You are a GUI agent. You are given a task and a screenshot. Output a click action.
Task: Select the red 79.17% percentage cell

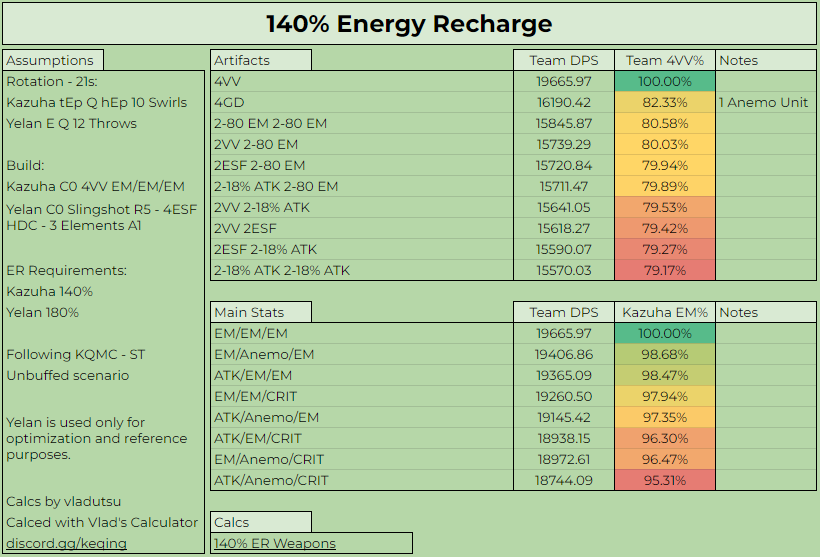tap(664, 270)
